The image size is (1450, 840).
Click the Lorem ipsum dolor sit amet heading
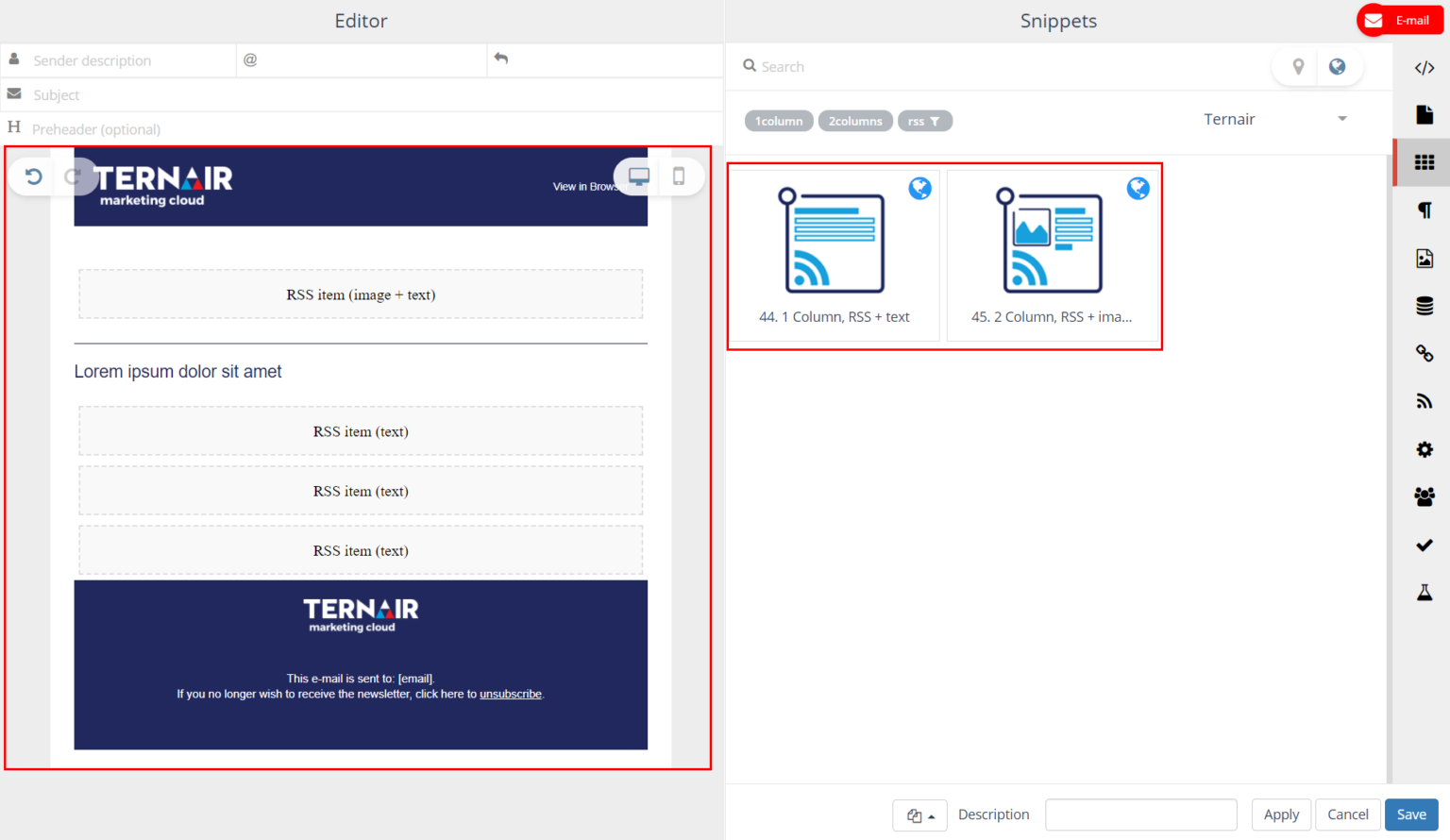pos(178,372)
